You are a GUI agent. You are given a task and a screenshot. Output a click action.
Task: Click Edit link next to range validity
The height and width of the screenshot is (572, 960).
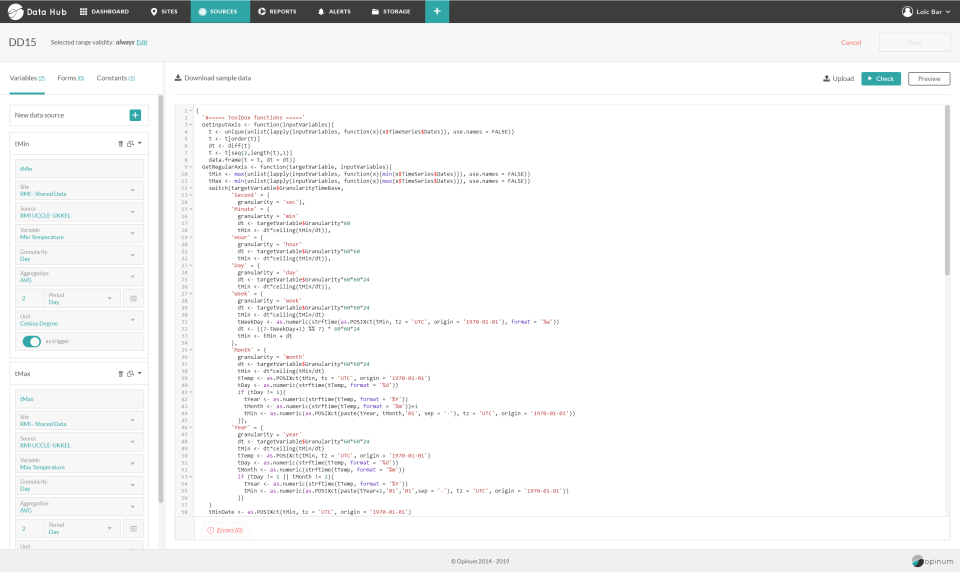(x=142, y=42)
